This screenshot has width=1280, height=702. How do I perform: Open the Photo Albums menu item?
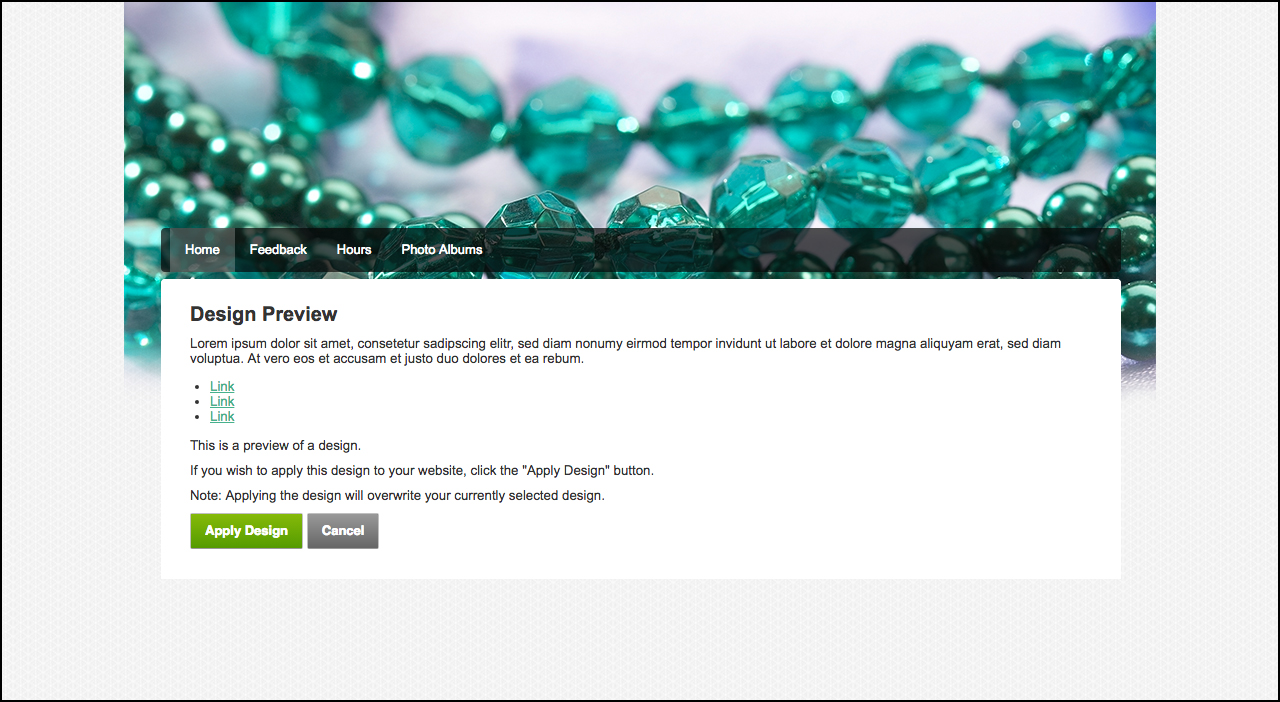point(442,250)
